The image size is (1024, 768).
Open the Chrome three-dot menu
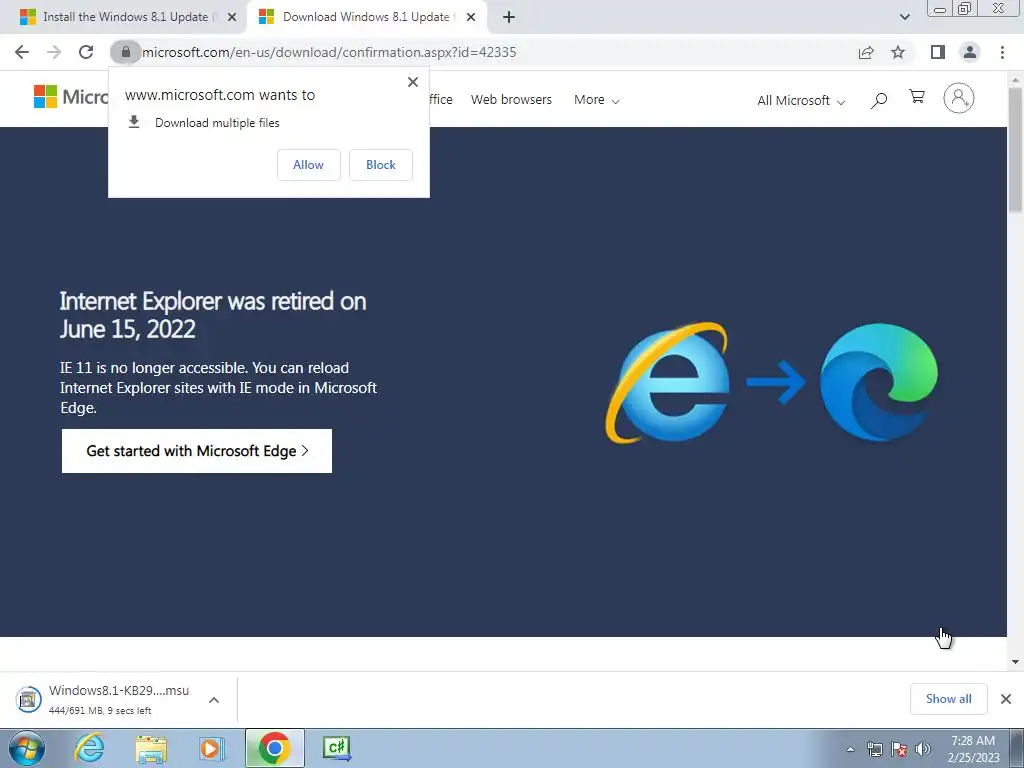(x=1002, y=52)
